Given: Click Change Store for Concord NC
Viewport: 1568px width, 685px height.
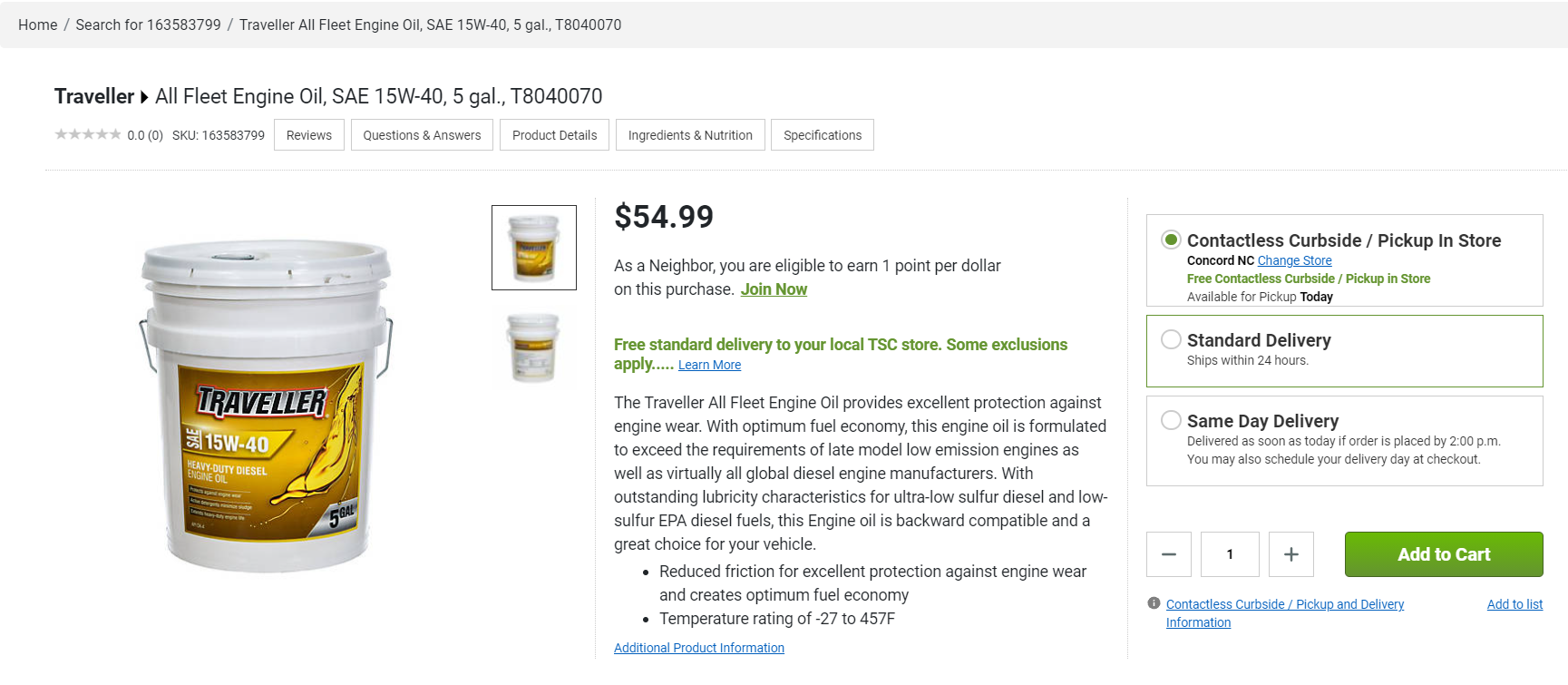Looking at the screenshot, I should pos(1294,260).
